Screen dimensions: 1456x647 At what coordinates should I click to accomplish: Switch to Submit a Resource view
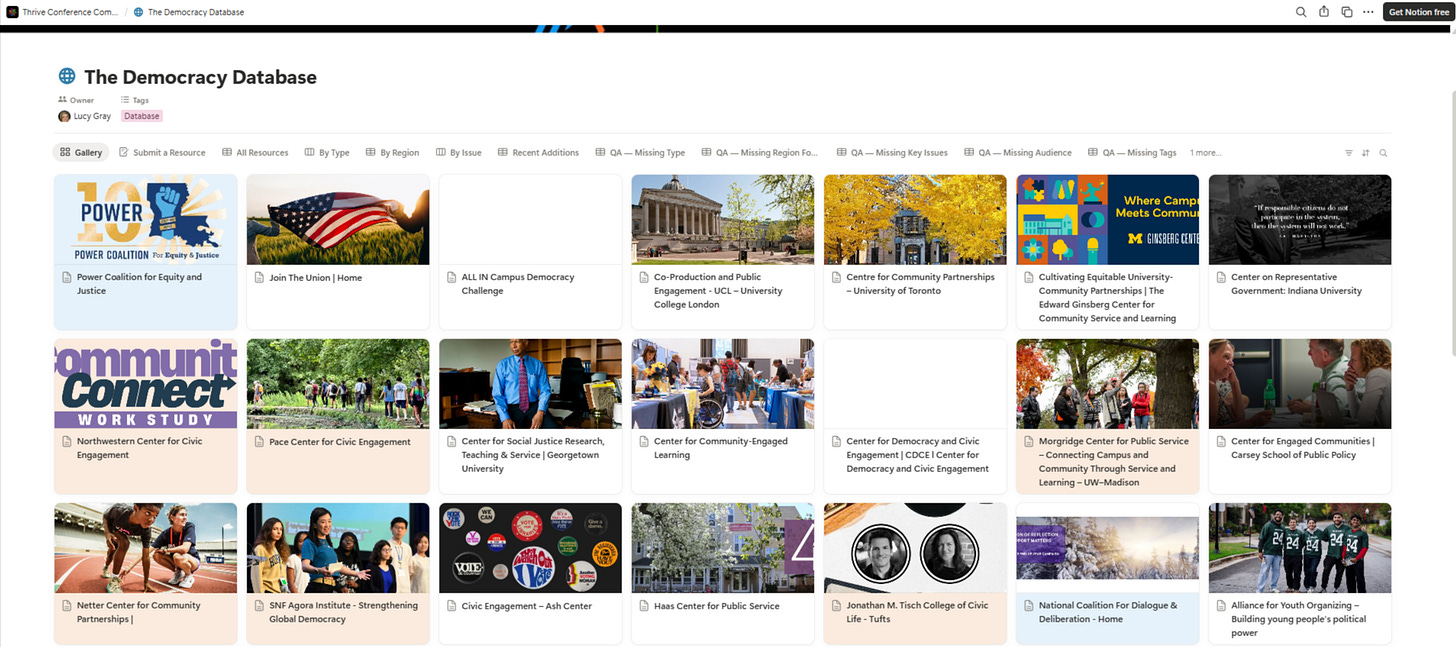162,153
